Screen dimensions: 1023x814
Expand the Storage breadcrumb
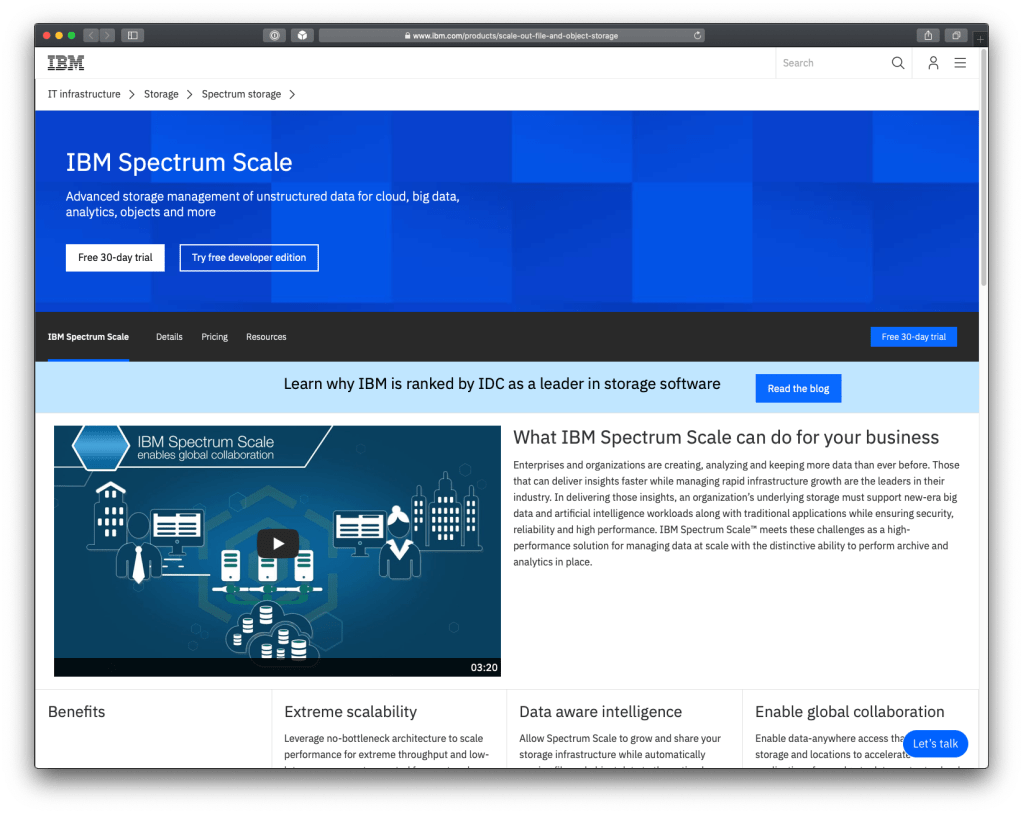161,94
